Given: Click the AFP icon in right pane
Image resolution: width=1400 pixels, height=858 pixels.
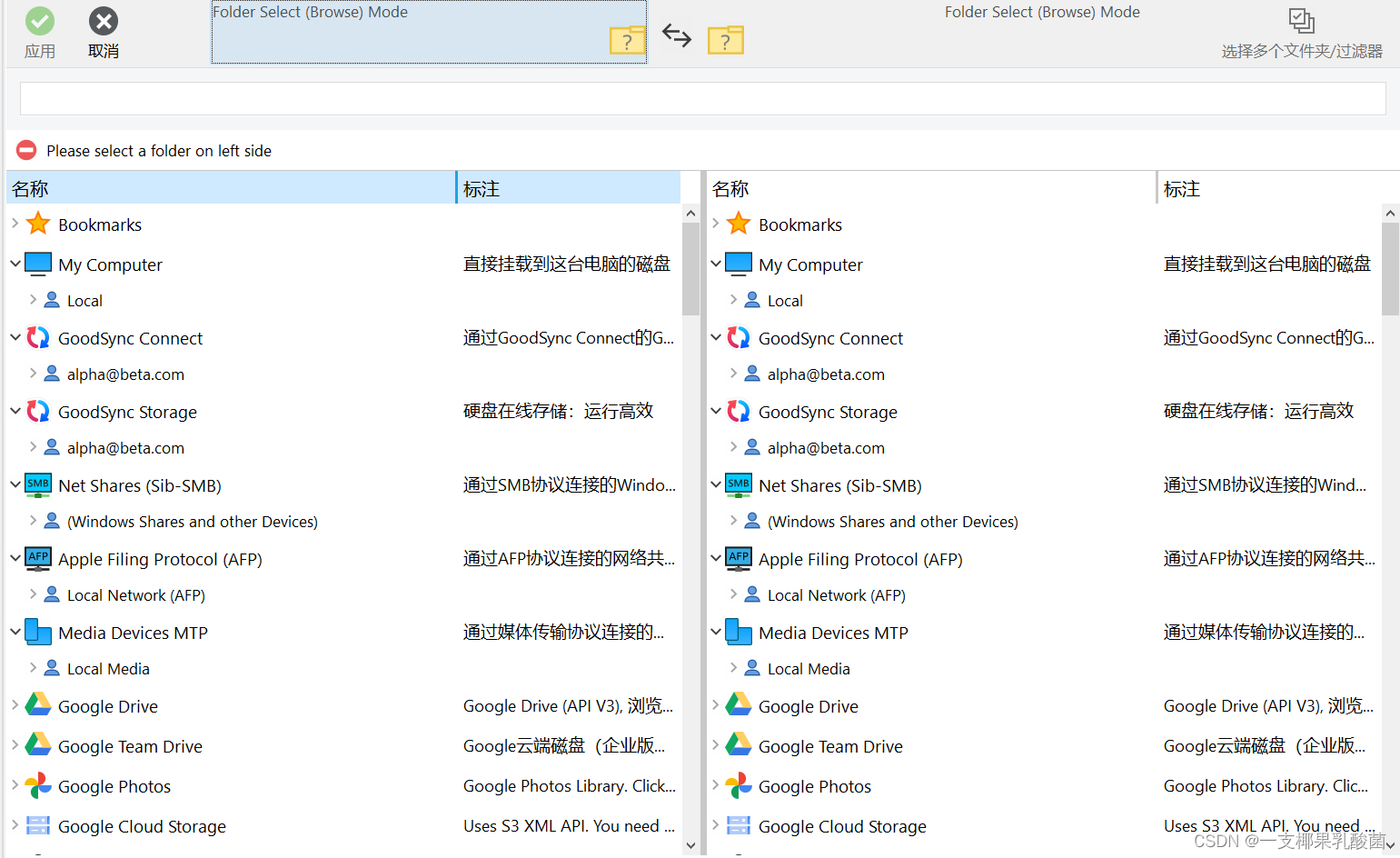Looking at the screenshot, I should [x=739, y=559].
